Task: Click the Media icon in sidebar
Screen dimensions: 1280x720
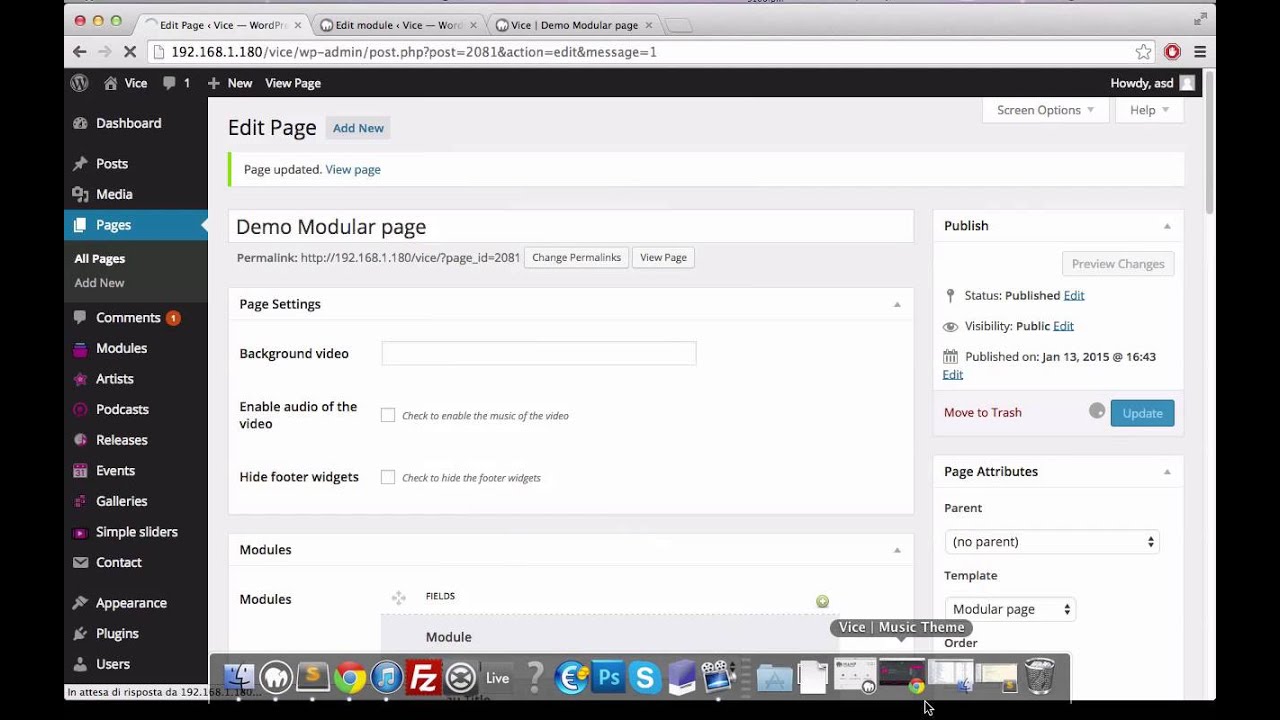Action: 80,194
